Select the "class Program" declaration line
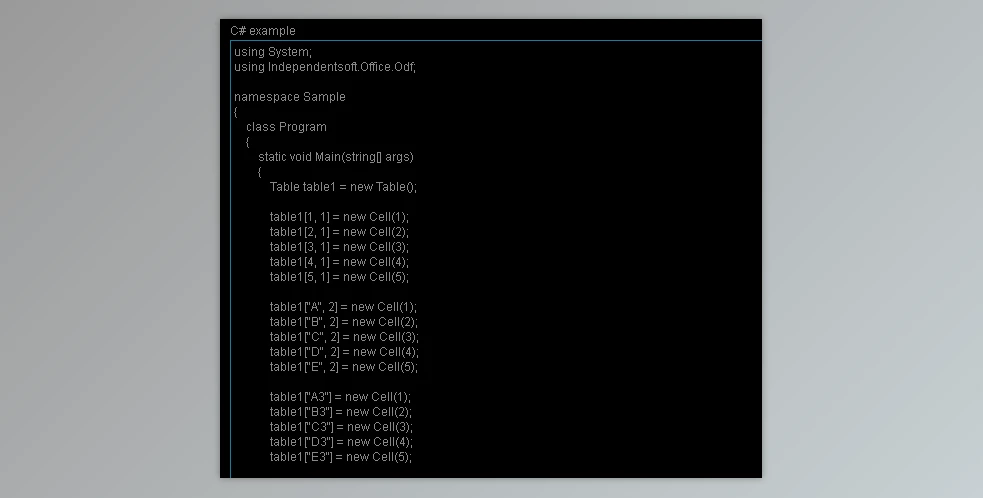983x498 pixels. click(286, 127)
